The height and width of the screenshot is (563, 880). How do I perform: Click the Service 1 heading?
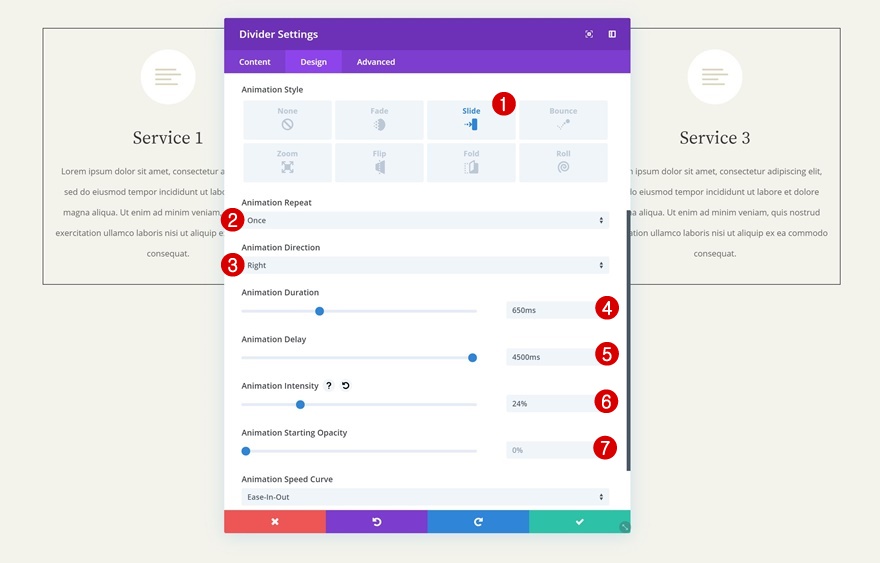pyautogui.click(x=168, y=138)
